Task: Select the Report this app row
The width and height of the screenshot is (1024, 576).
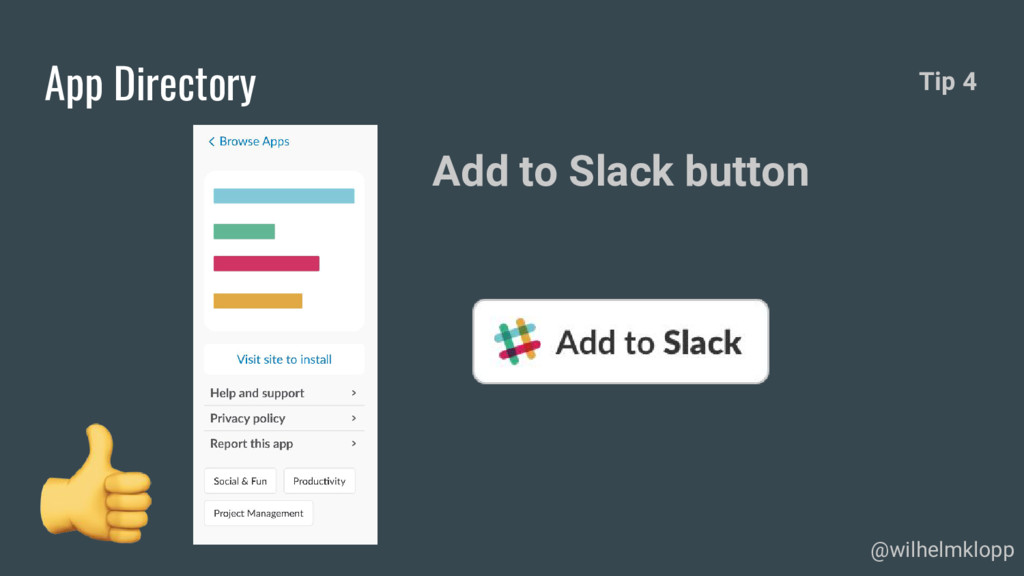Action: tap(284, 443)
